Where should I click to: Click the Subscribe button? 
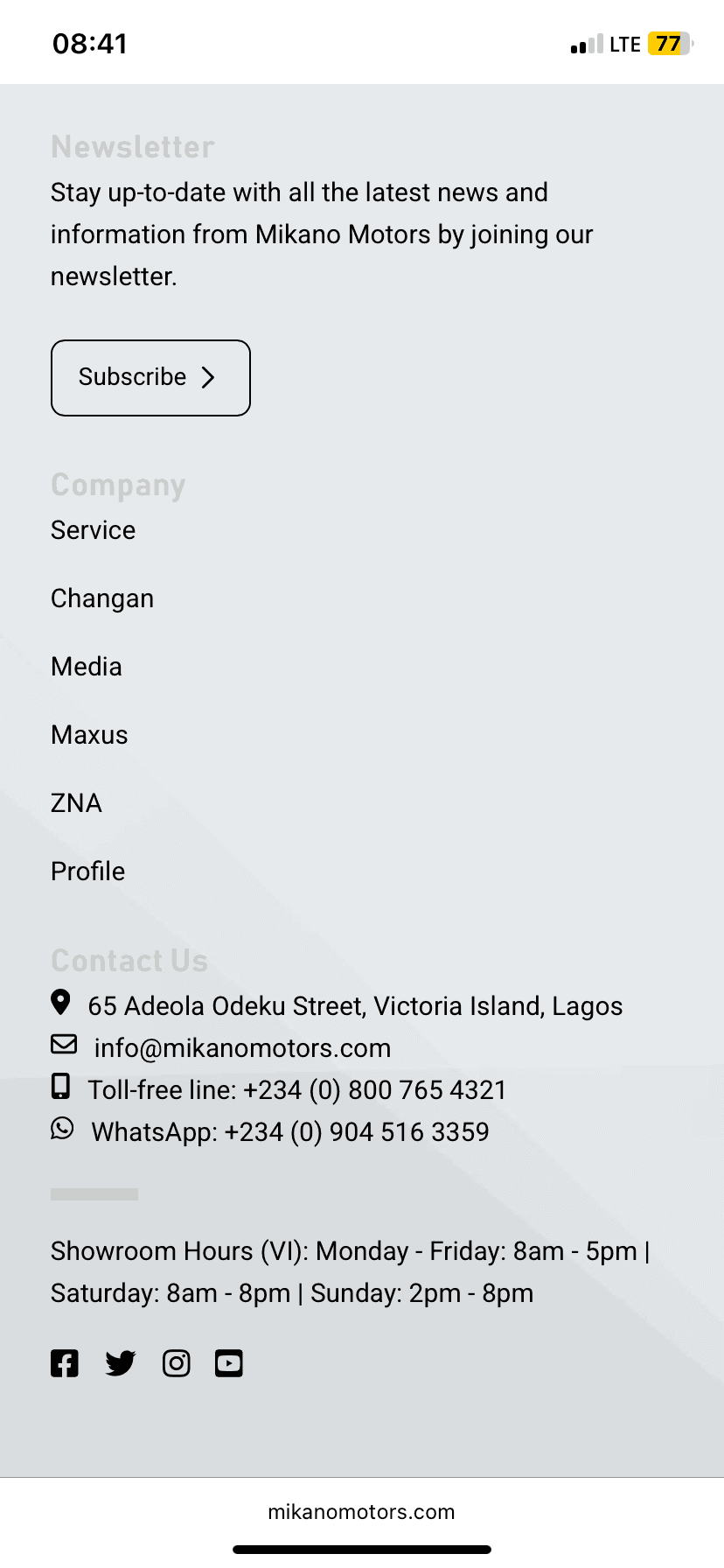150,378
